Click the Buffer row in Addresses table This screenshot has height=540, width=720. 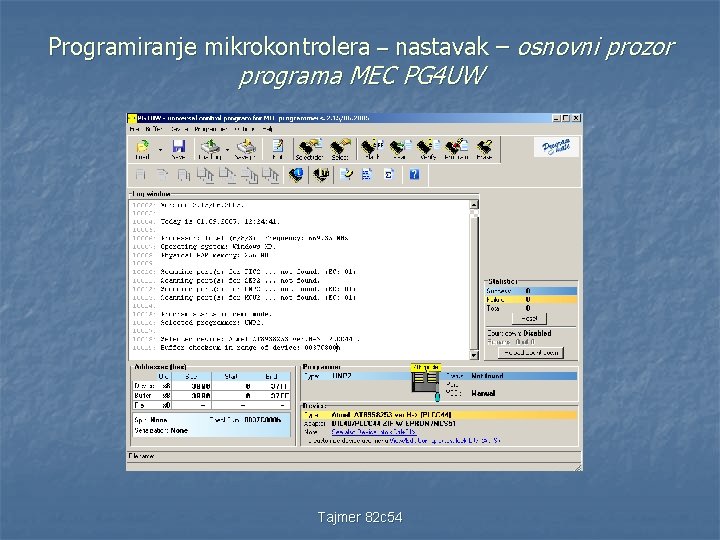click(211, 395)
